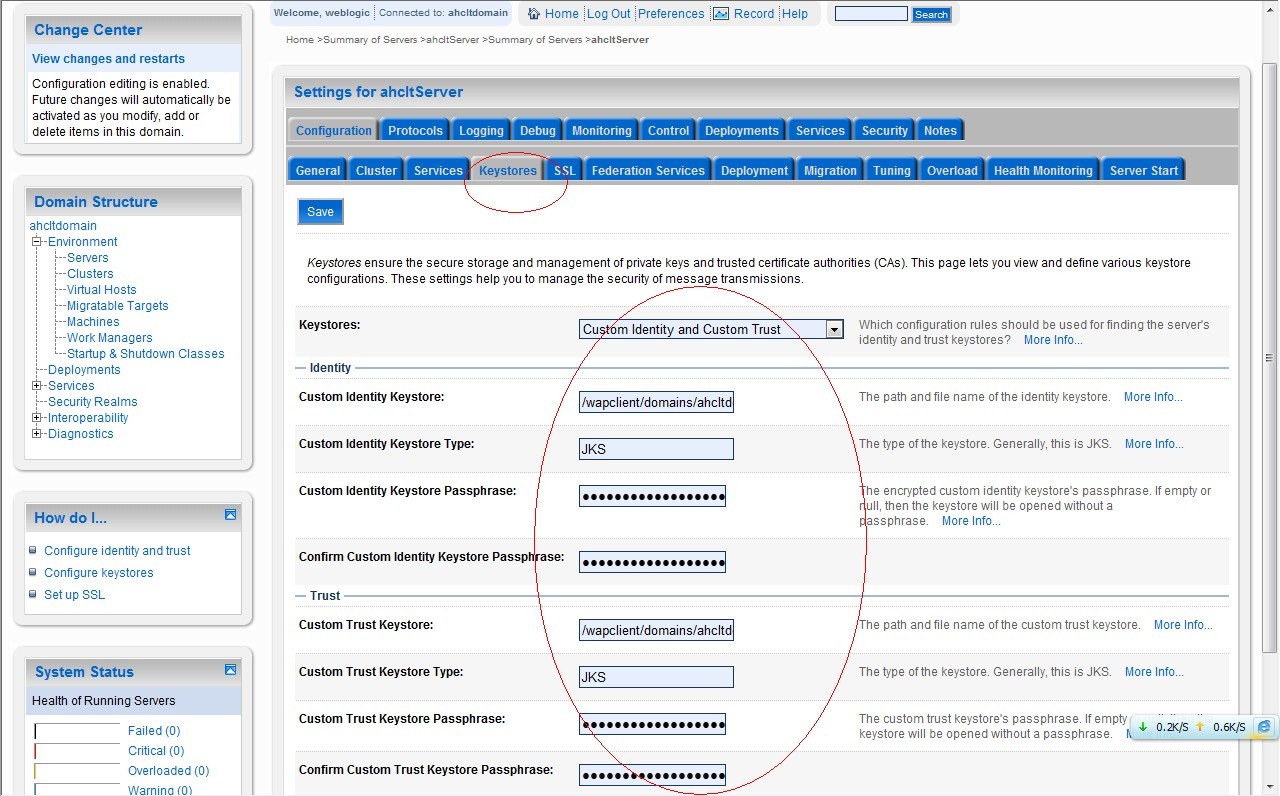Select the Debug tab
1280x796 pixels.
click(537, 131)
